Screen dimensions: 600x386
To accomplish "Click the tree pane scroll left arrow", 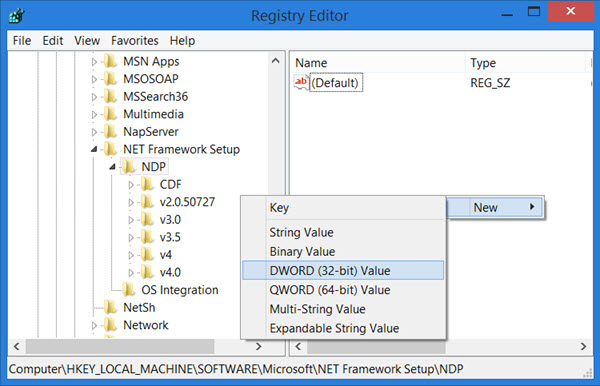I will pos(16,347).
